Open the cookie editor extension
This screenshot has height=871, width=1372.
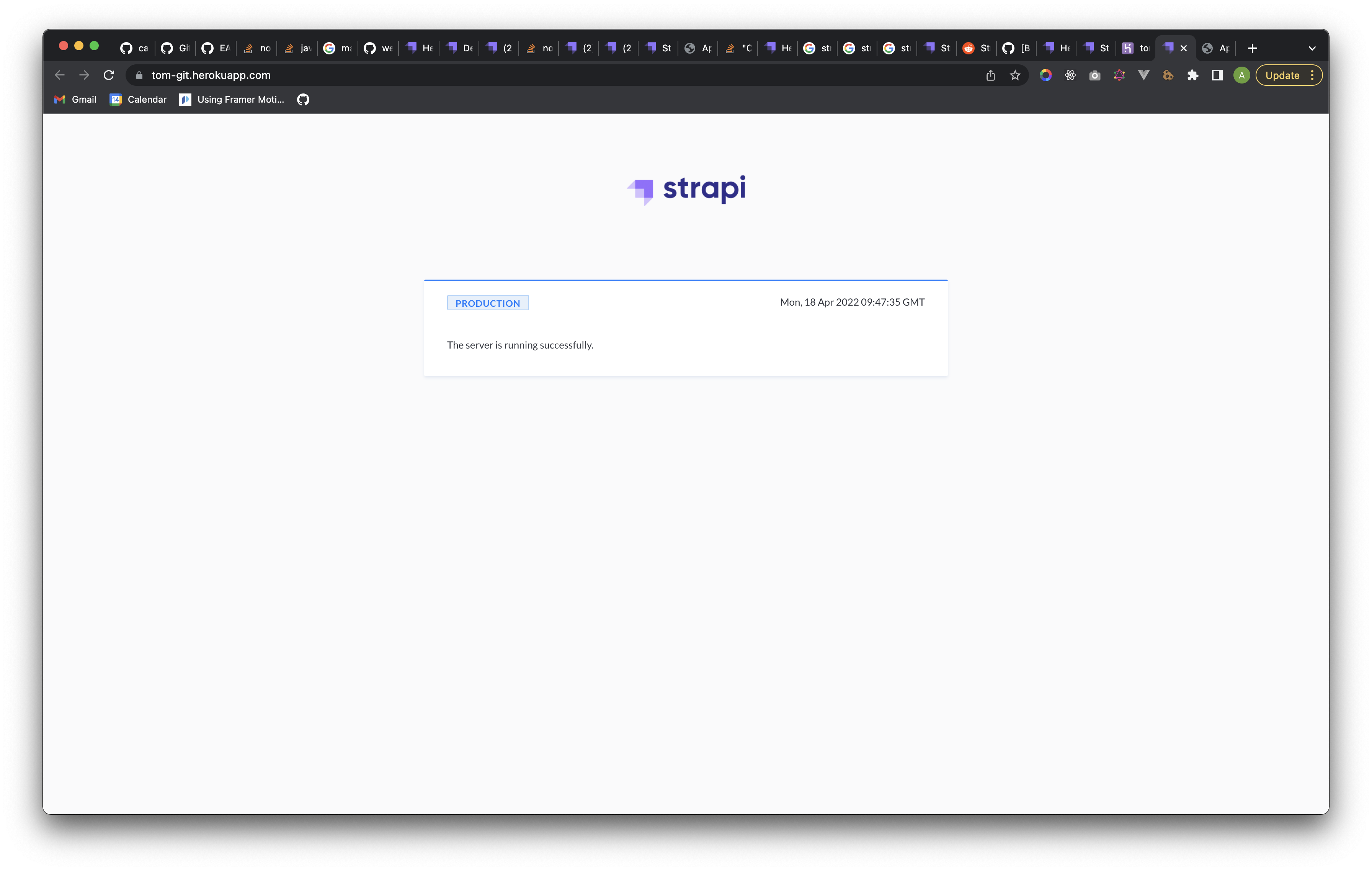1168,75
